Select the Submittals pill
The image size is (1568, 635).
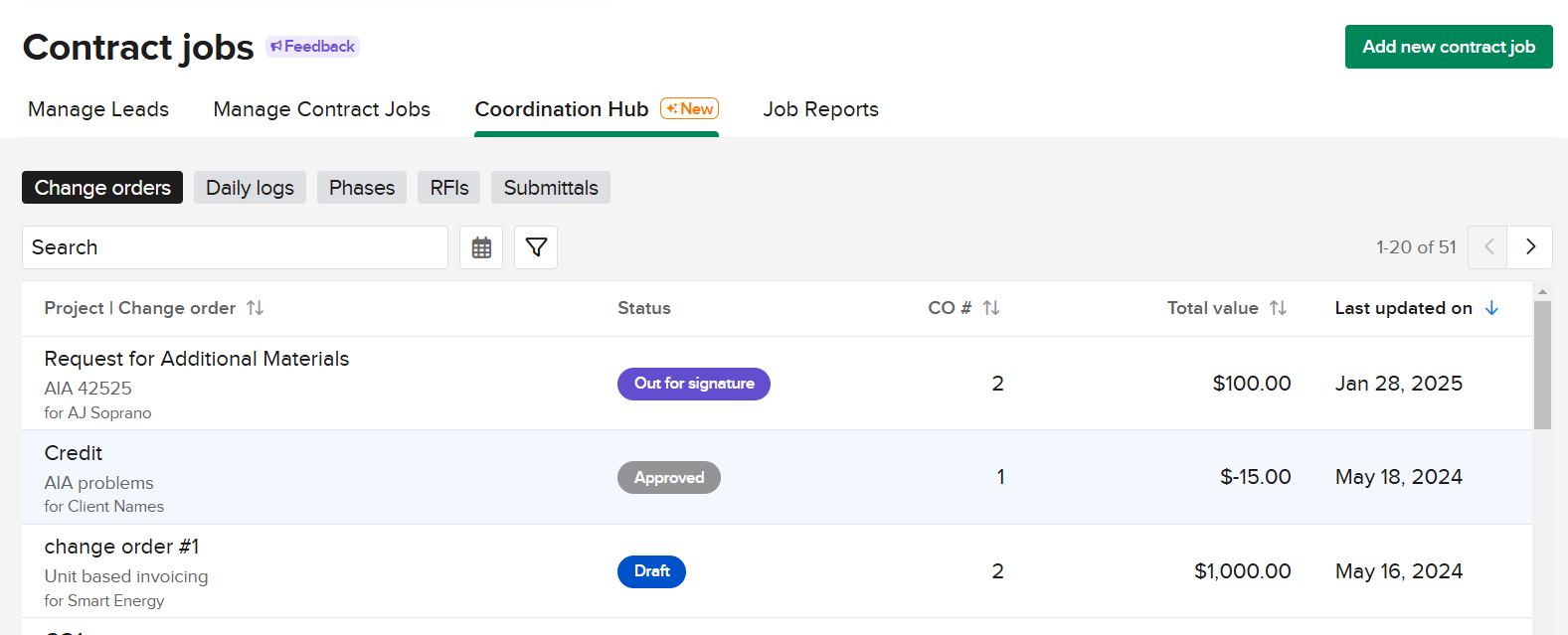pyautogui.click(x=551, y=188)
